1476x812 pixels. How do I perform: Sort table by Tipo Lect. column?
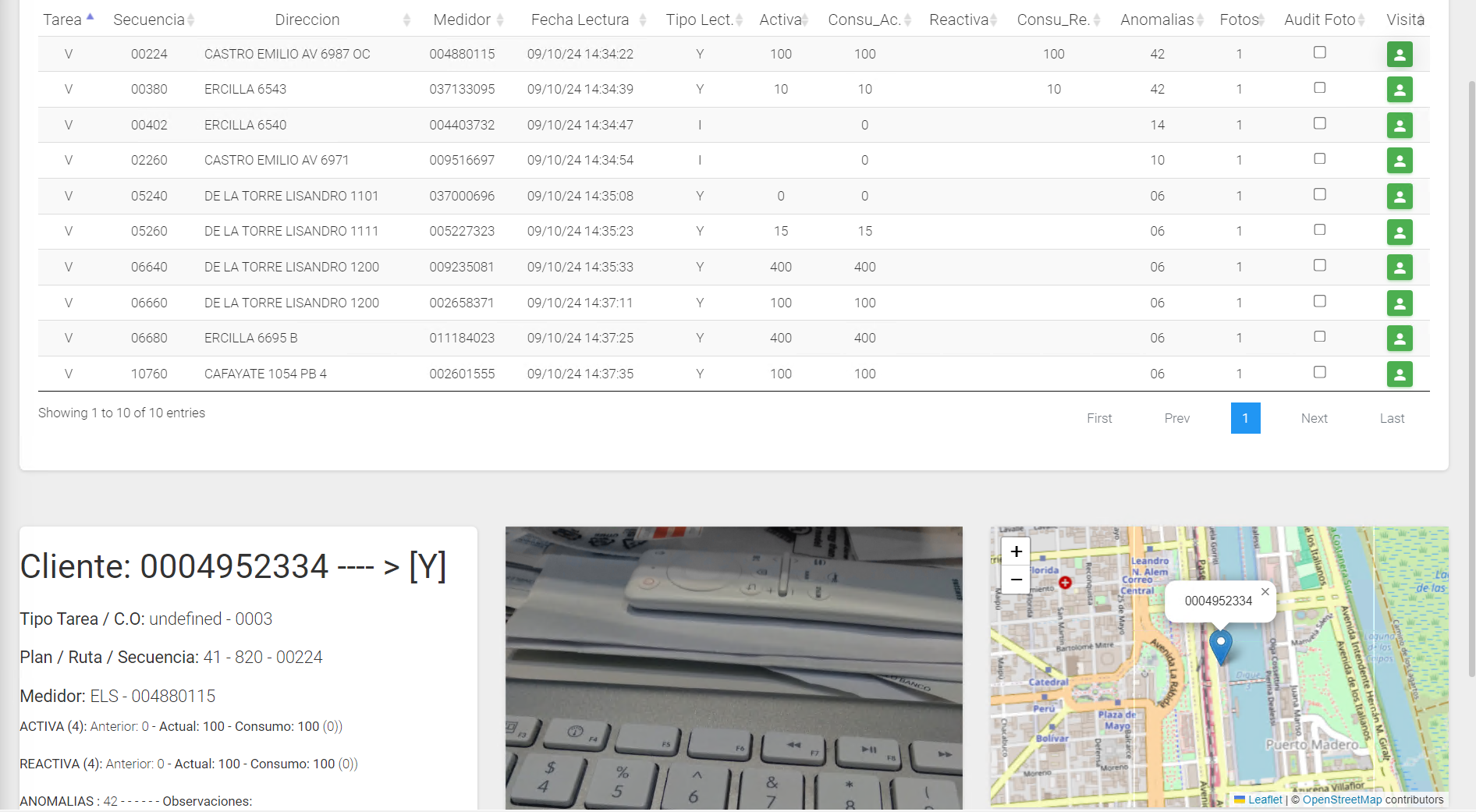(704, 20)
